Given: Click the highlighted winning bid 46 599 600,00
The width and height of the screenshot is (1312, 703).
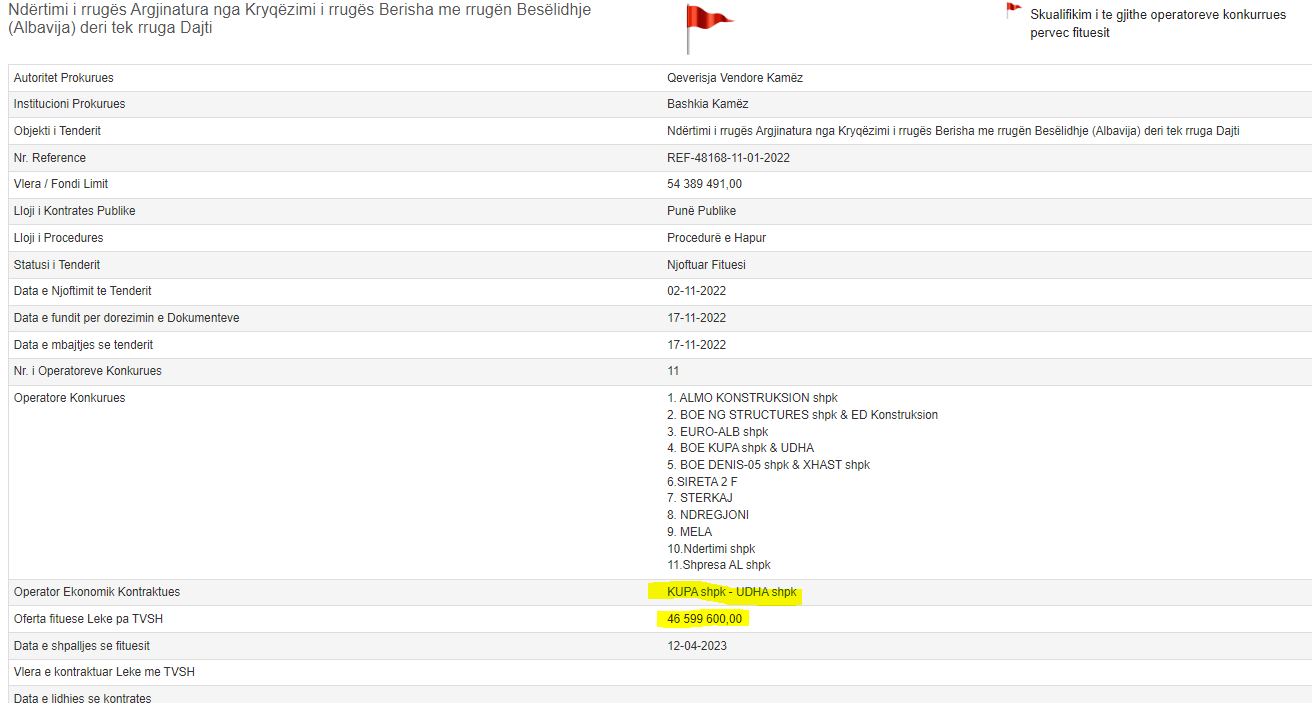Looking at the screenshot, I should 704,619.
